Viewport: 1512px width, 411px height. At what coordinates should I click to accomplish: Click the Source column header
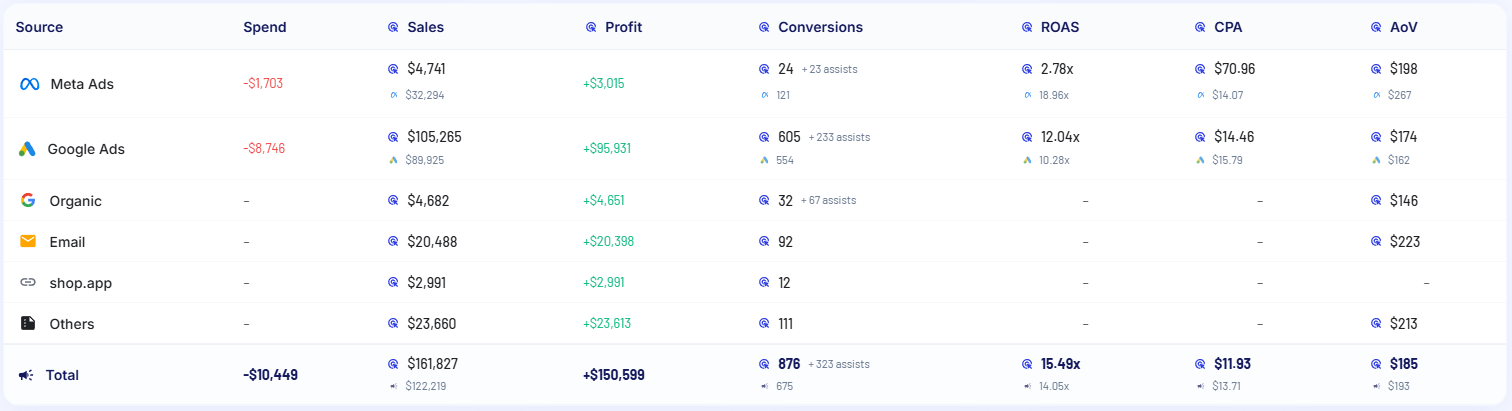(39, 27)
